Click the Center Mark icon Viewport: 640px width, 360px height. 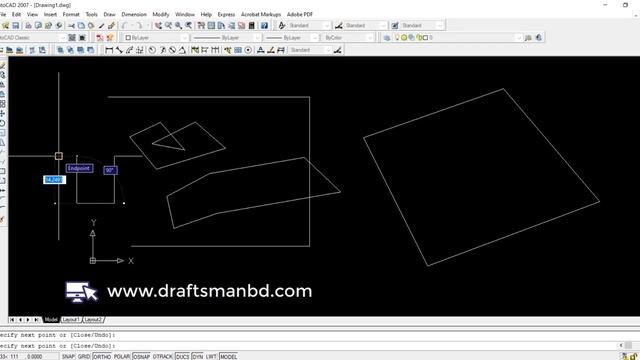click(x=248, y=50)
